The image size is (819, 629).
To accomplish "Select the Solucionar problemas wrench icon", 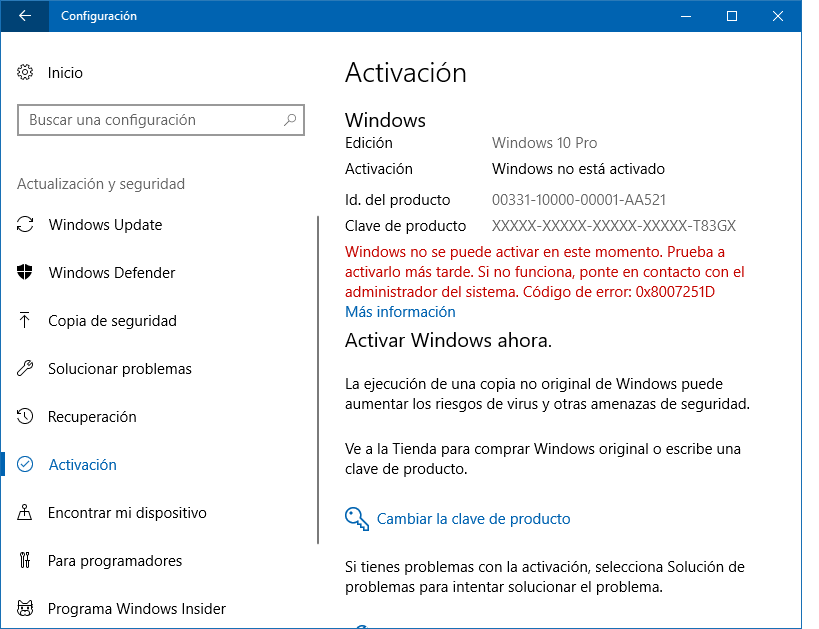I will (25, 368).
